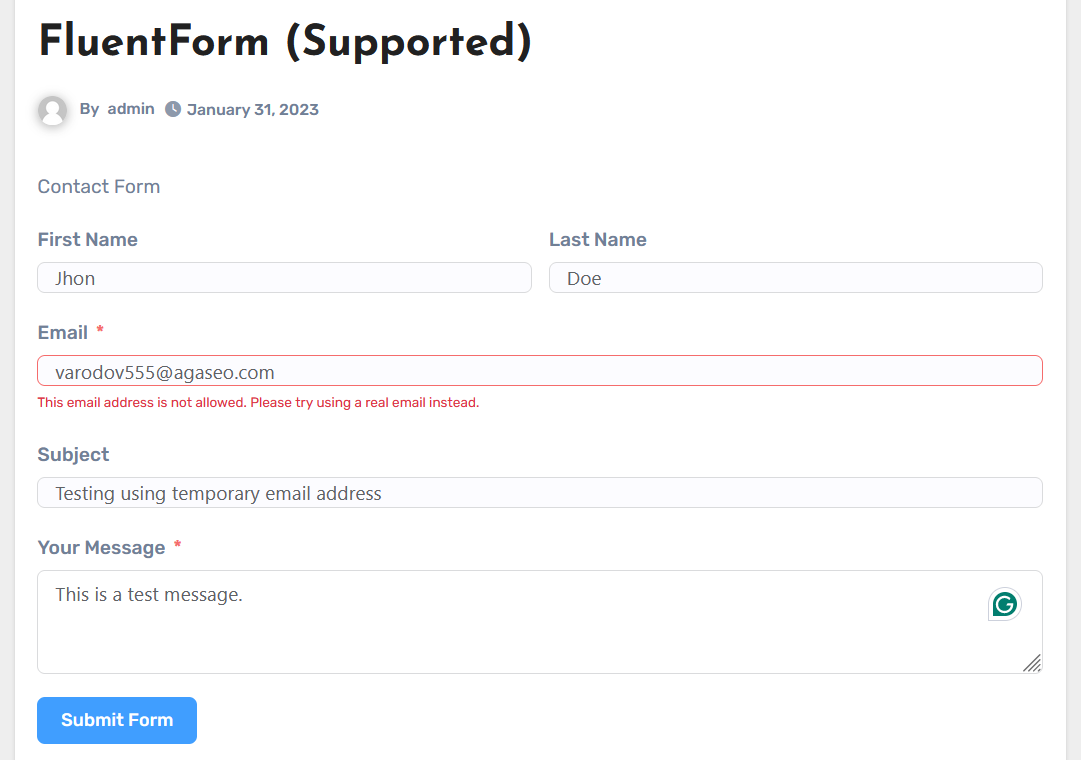Click the message textarea resize handle
This screenshot has height=760, width=1081.
click(x=1032, y=663)
